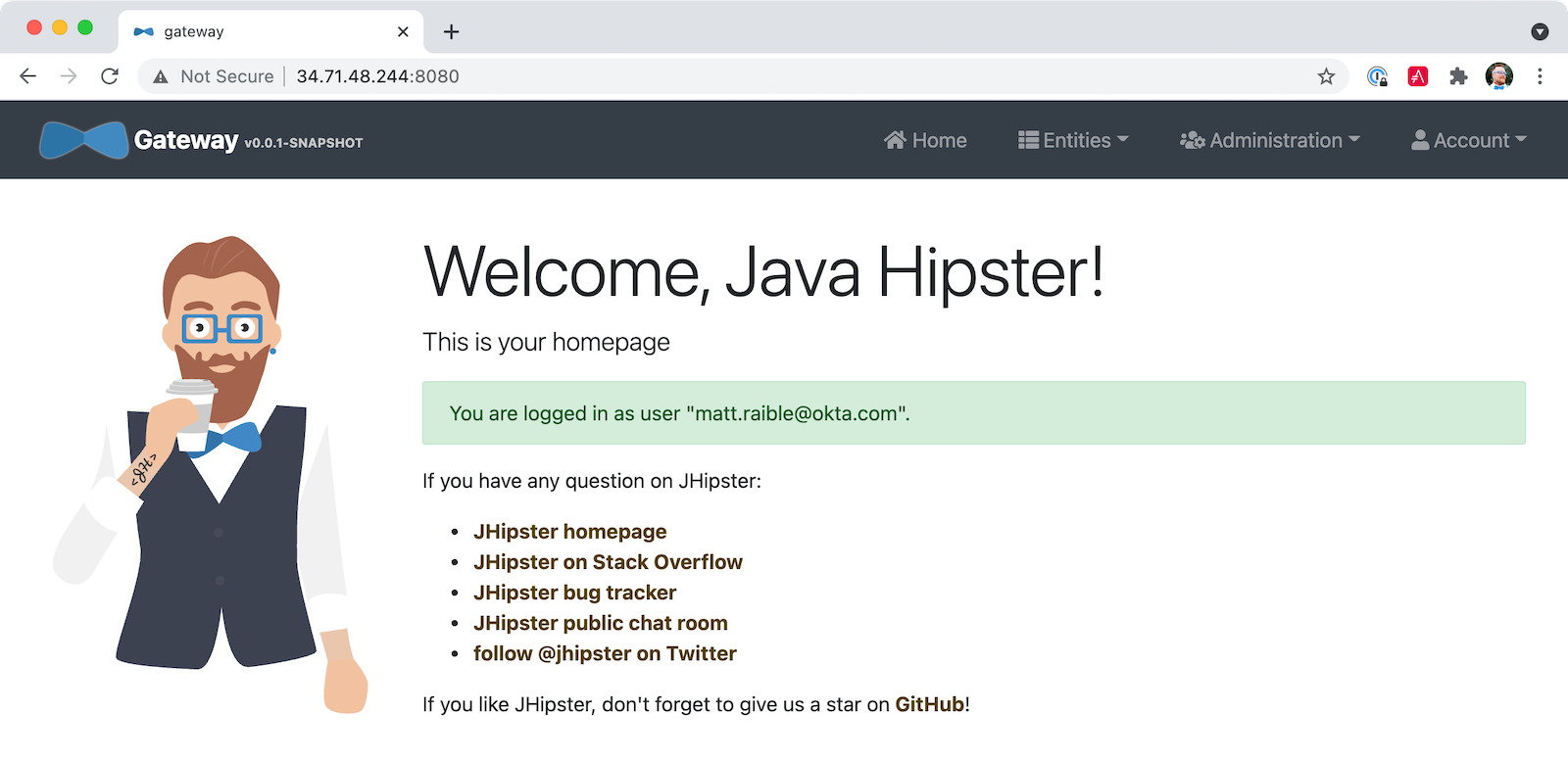Open the JHipster homepage link
Screen dimensions: 1568x761
[569, 532]
